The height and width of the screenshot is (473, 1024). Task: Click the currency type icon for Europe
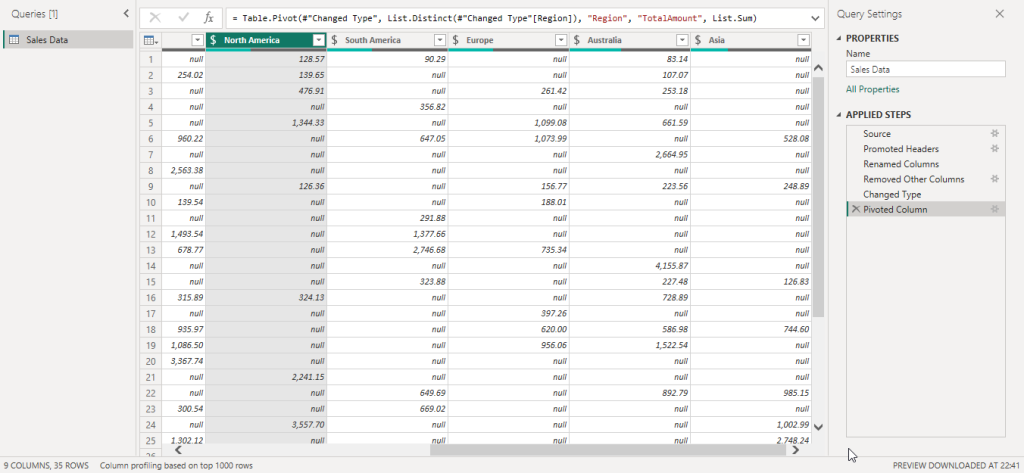tap(455, 41)
